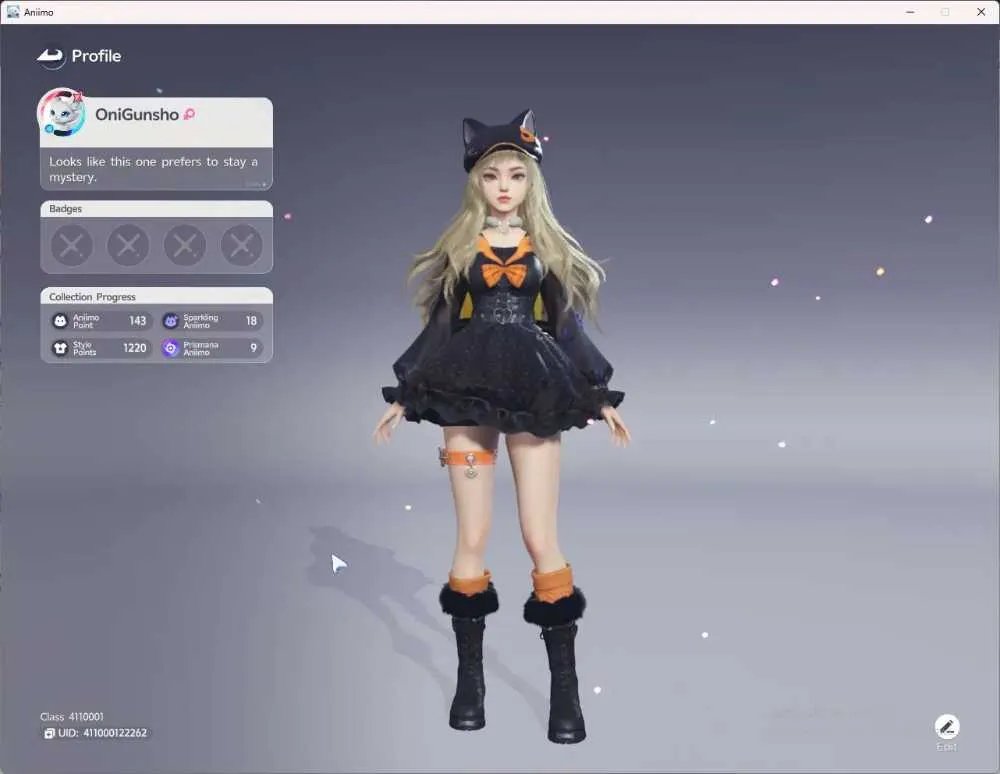The height and width of the screenshot is (774, 1000).
Task: Click the Style Points 1220 value
Action: (x=135, y=348)
